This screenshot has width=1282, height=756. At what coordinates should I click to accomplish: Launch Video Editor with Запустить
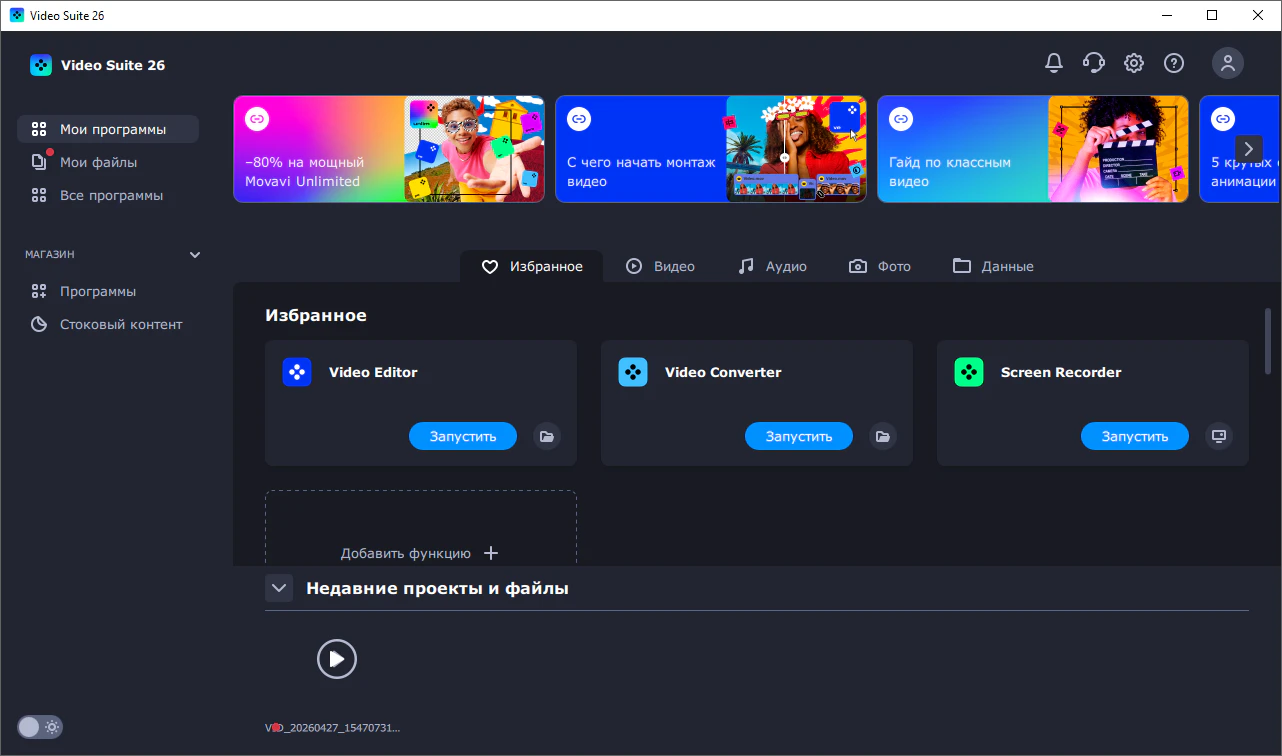(x=463, y=436)
